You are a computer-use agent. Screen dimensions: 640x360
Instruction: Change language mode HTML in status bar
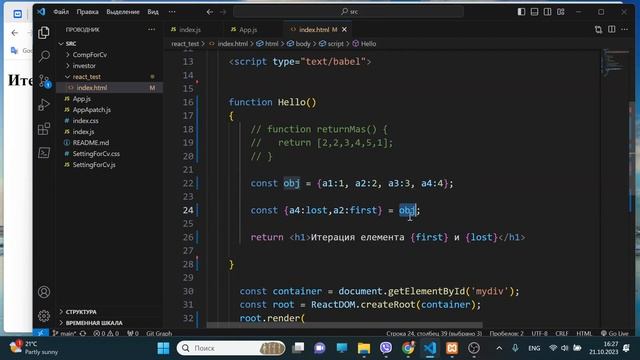point(584,333)
